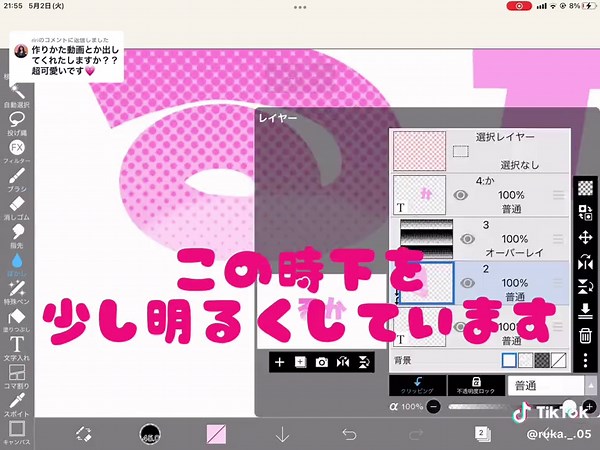Adjust the alpha opacity slider

pos(513,406)
